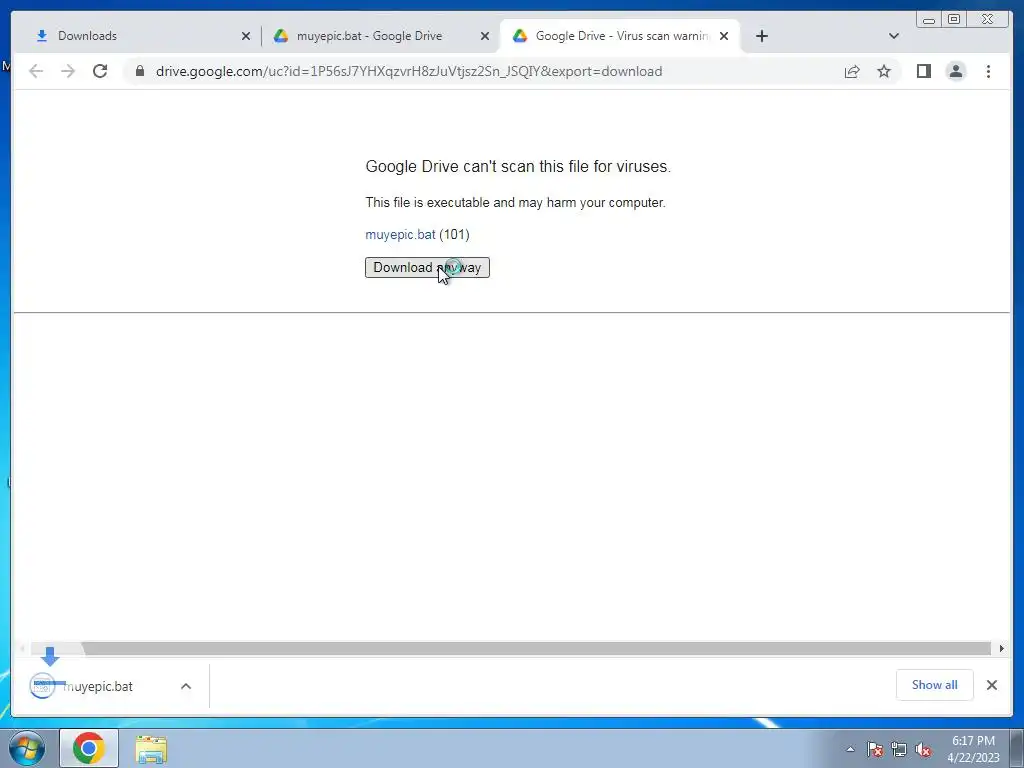Share this page using the share icon
Screen dimensions: 1024x768
point(852,71)
